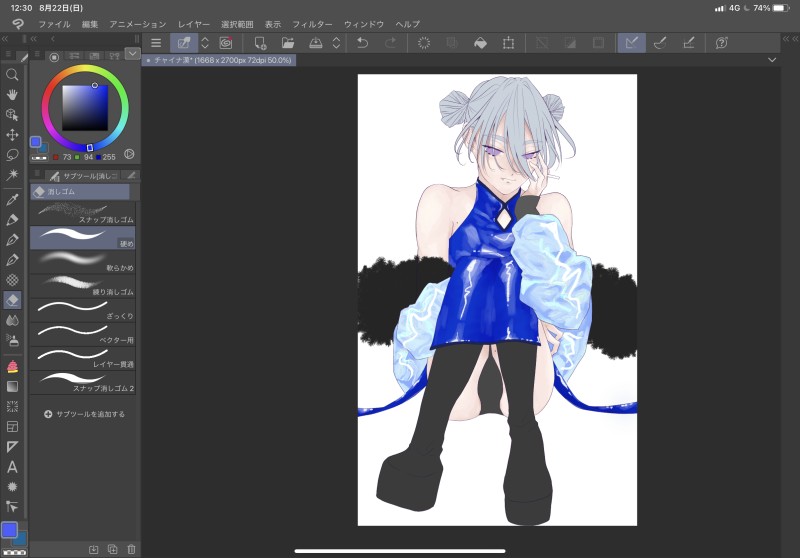Open file with the folder icon
Image resolution: width=800 pixels, height=558 pixels.
tap(288, 43)
